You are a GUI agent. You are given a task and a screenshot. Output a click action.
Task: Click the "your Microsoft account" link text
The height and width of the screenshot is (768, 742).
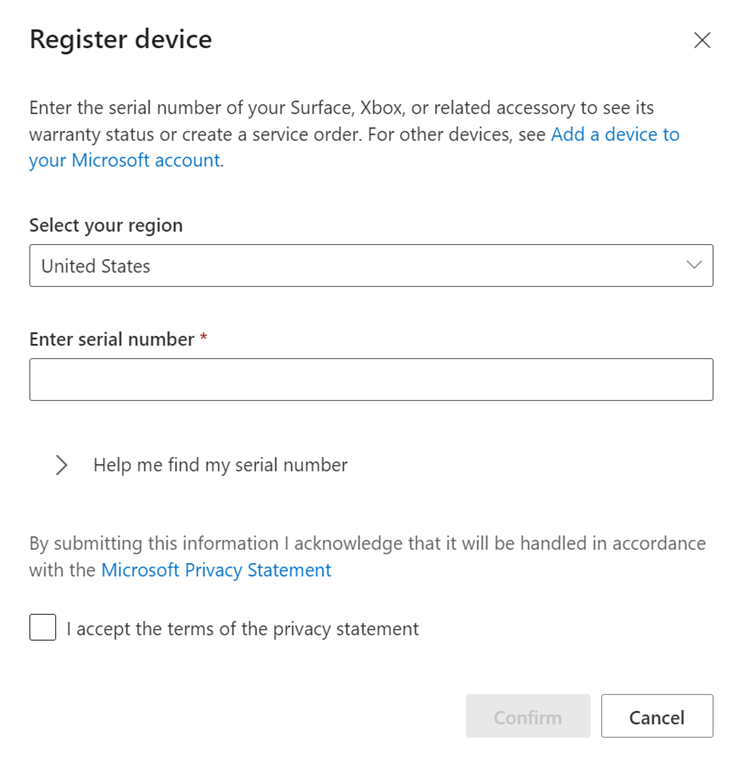[x=125, y=160]
